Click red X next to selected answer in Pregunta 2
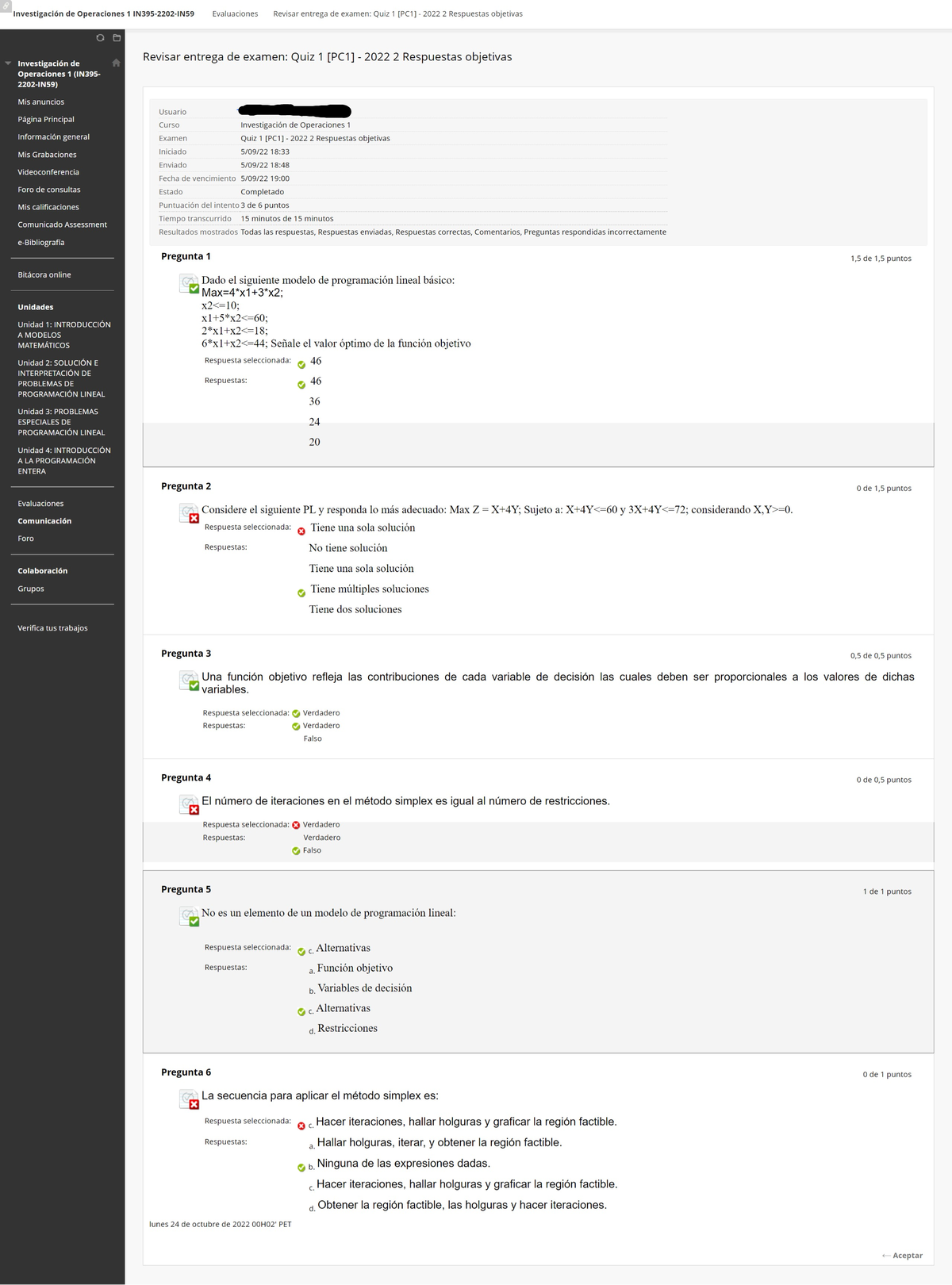The height and width of the screenshot is (1285, 952). pos(301,531)
